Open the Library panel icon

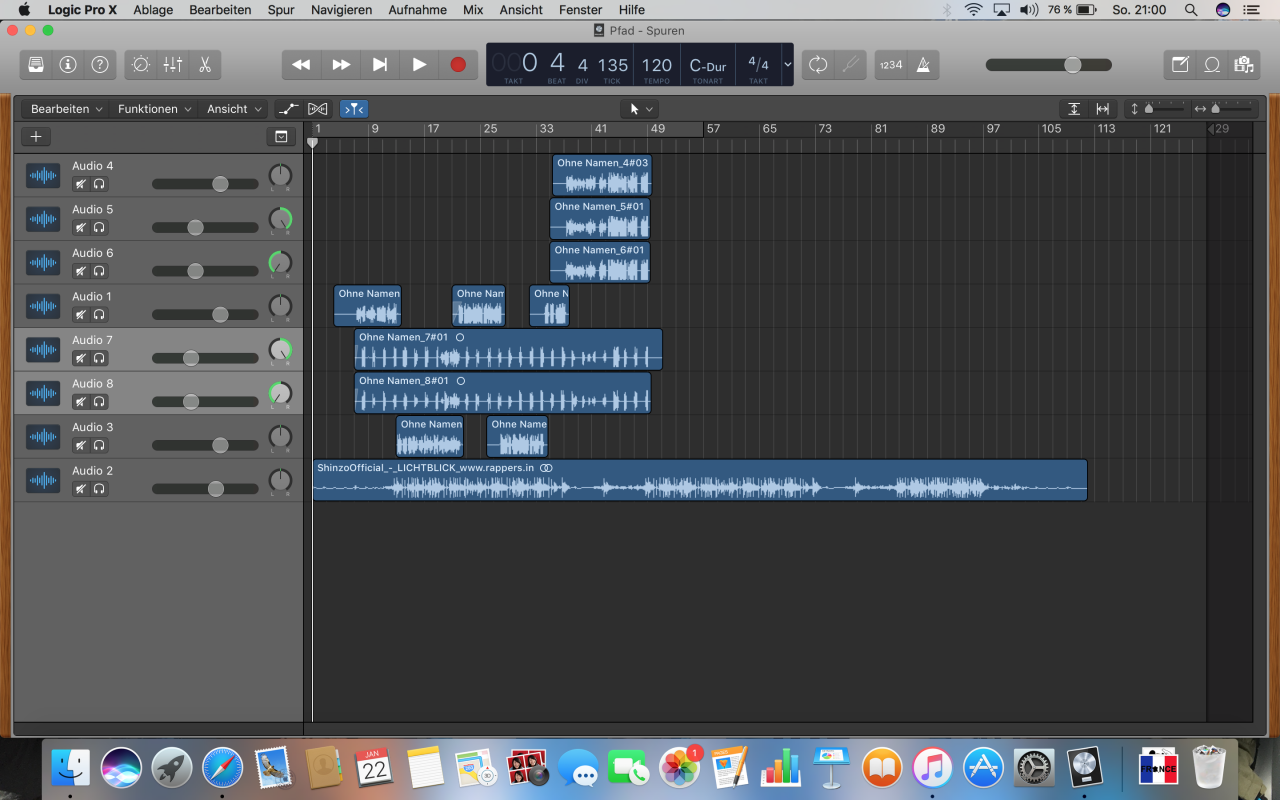click(36, 65)
